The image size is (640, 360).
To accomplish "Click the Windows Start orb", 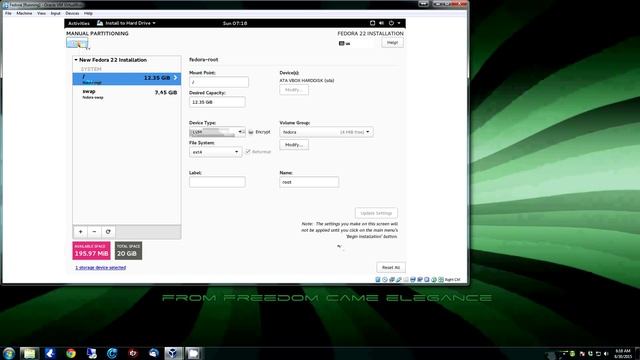I will [x=9, y=353].
